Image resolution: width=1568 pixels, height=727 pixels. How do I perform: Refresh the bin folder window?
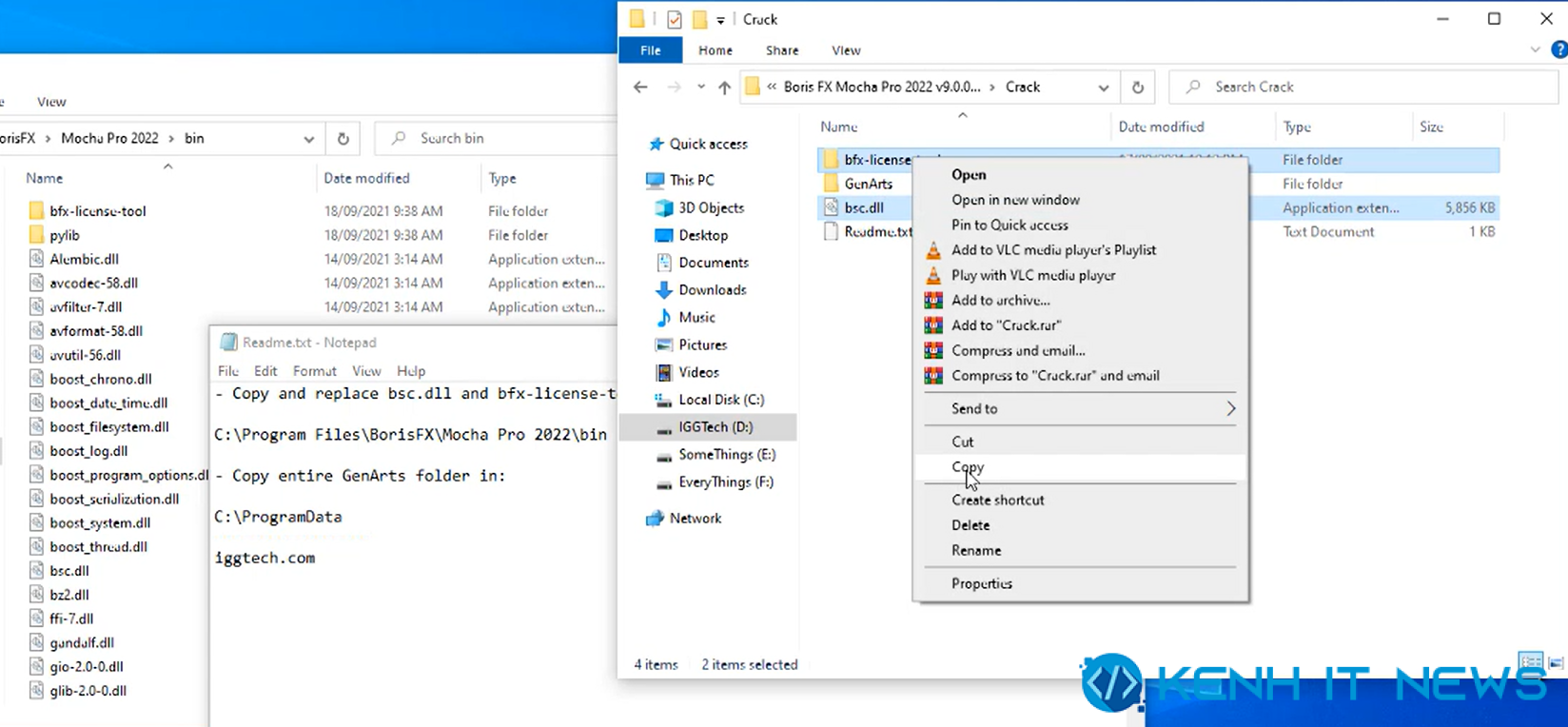343,138
